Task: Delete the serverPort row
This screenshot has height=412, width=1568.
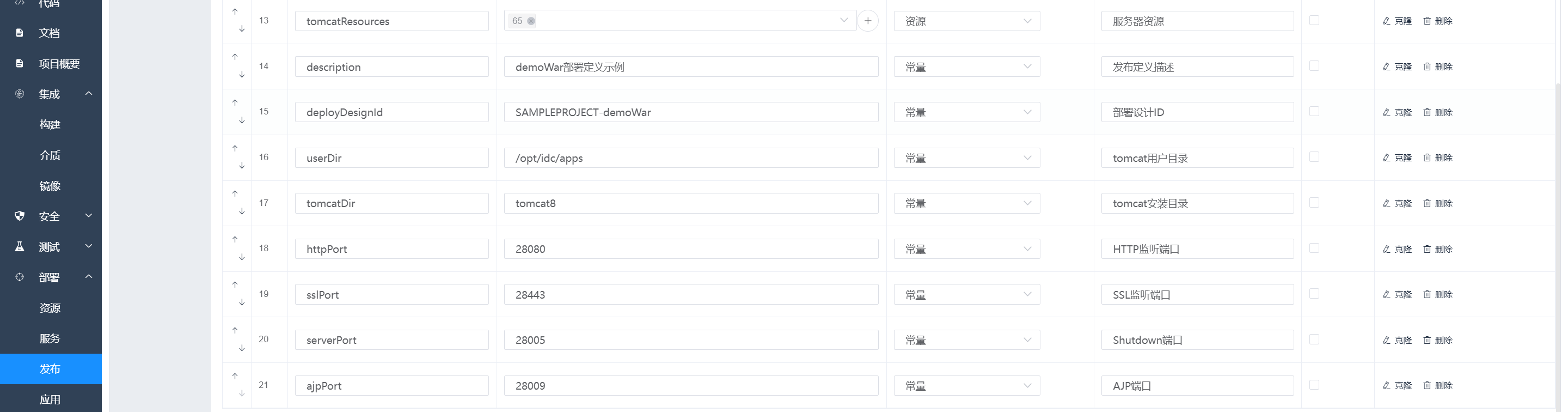Action: click(1437, 340)
